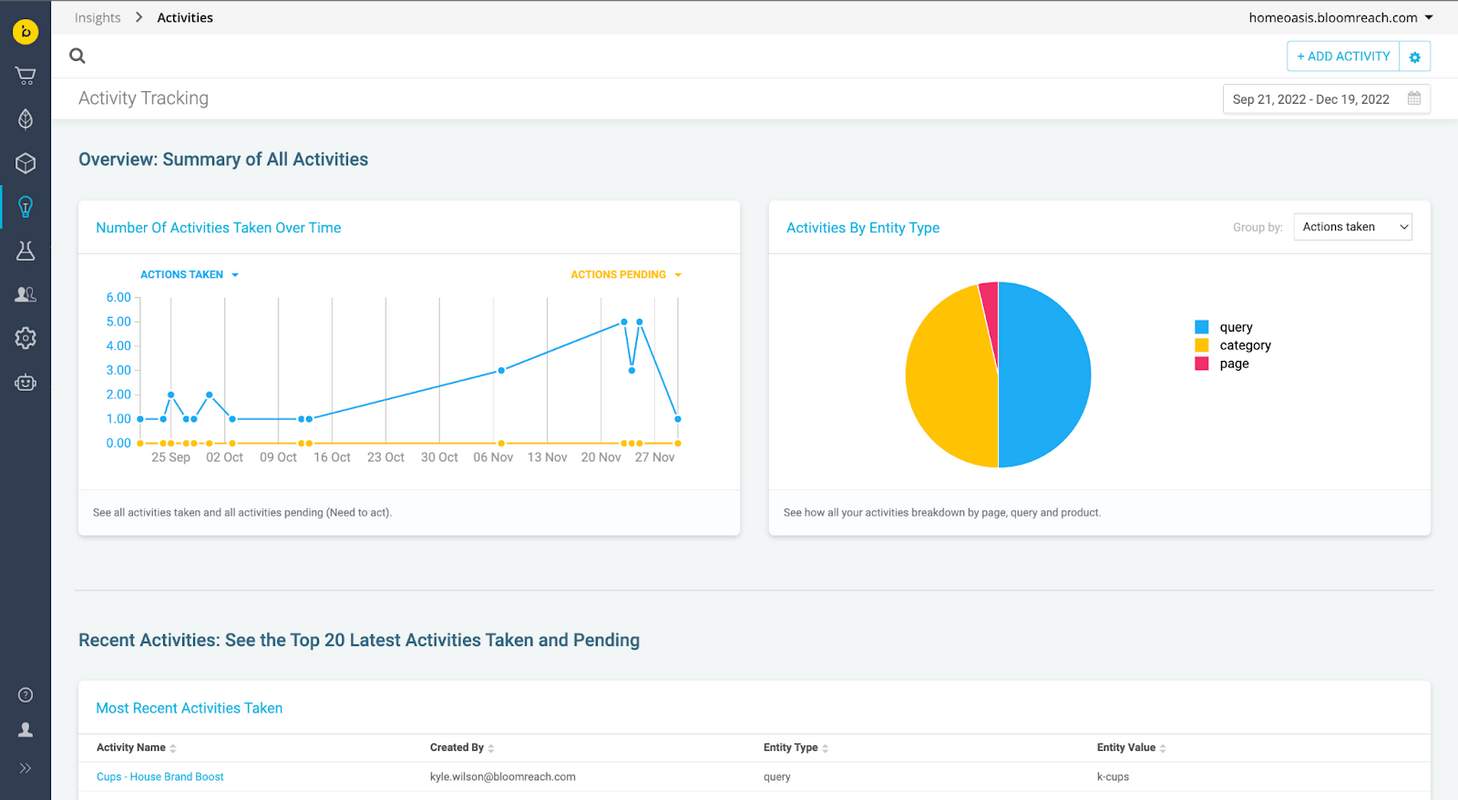Open the search magnifier at the top
This screenshot has width=1458, height=800.
(x=77, y=55)
